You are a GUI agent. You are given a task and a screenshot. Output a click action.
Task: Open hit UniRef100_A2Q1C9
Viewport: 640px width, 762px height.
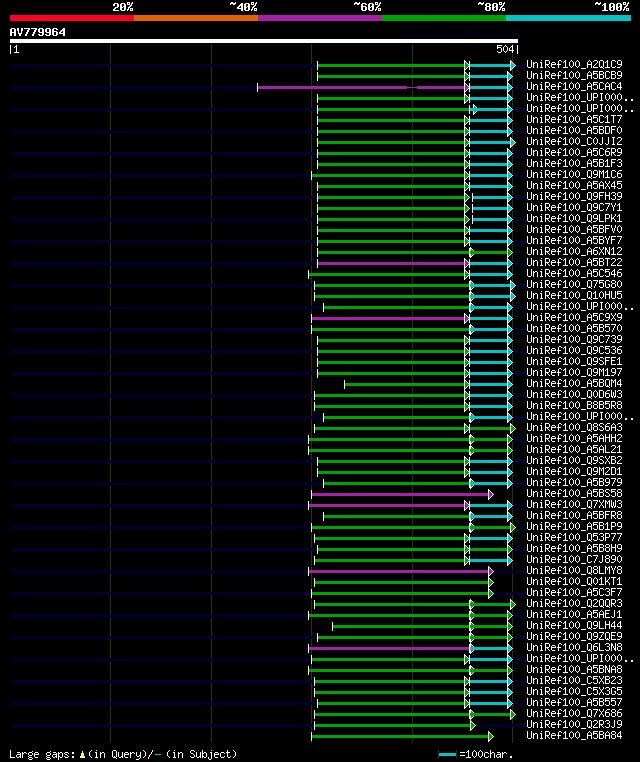574,64
